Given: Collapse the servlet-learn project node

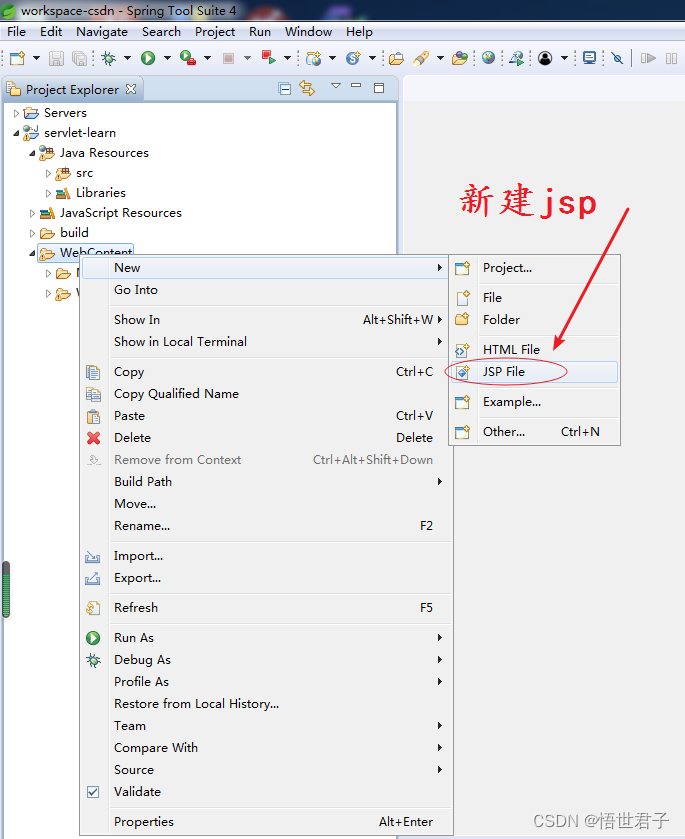Looking at the screenshot, I should click(16, 133).
